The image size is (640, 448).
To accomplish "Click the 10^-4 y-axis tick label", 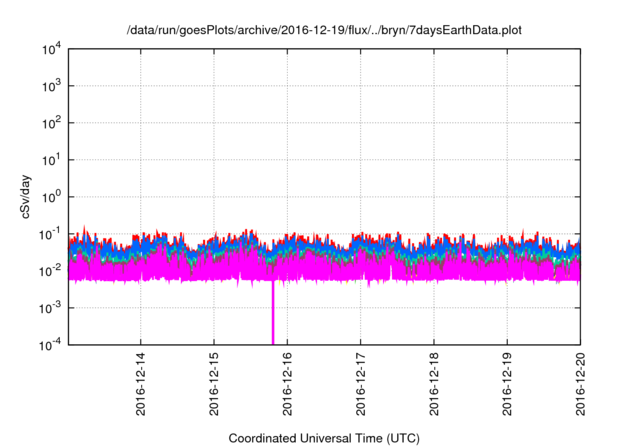I will (x=51, y=345).
